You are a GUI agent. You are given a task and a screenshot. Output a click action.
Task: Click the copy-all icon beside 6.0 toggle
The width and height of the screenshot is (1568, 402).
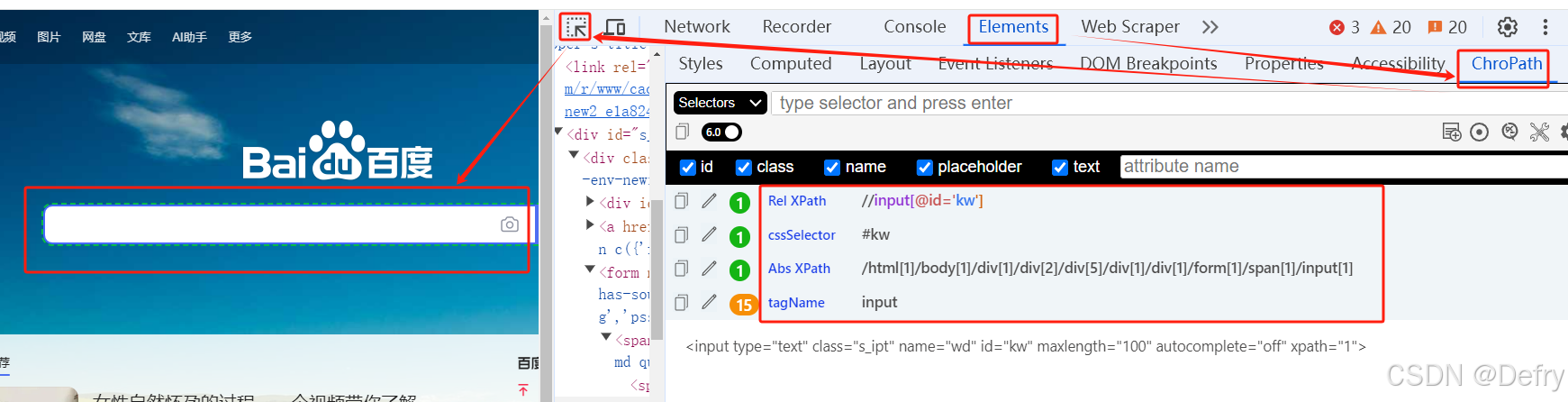point(683,132)
